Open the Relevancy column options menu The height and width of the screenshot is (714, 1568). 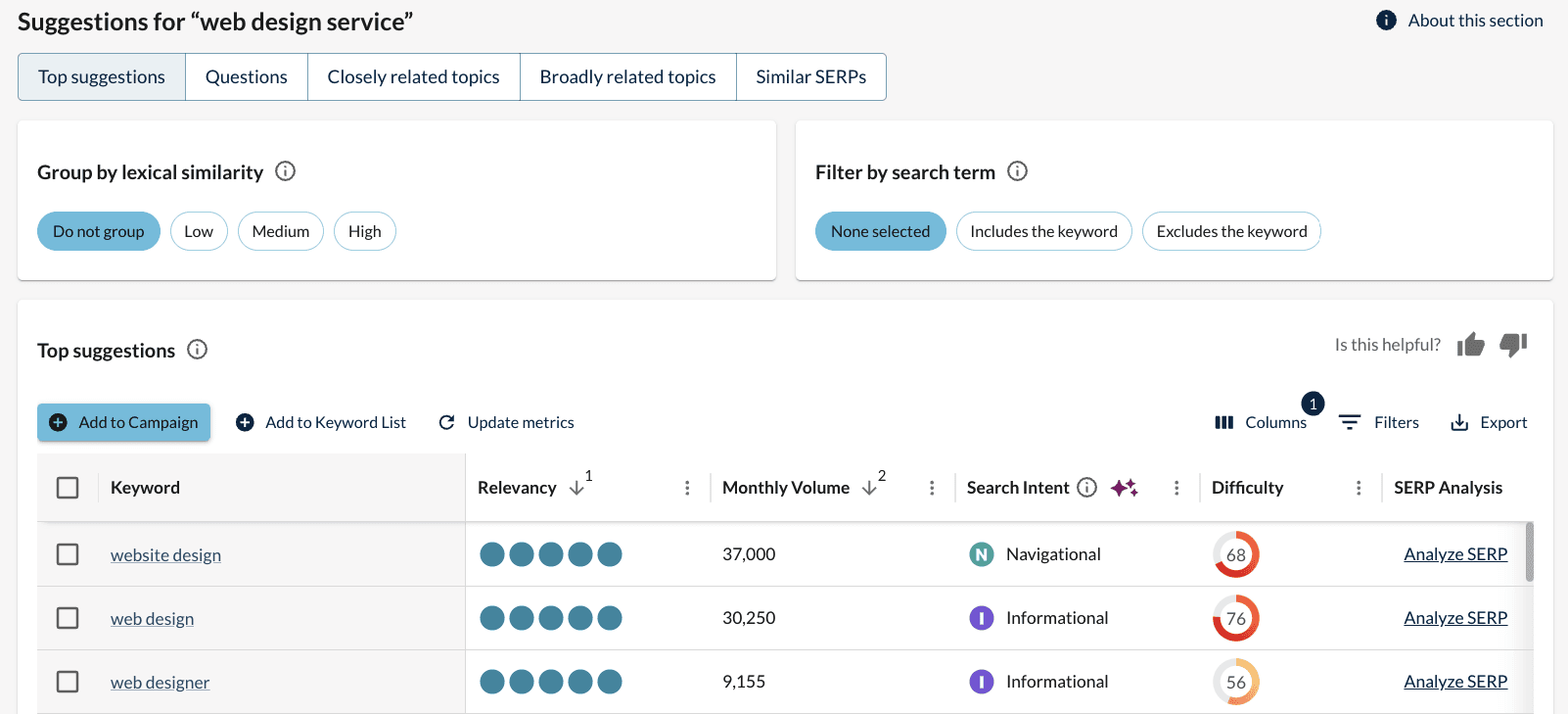(x=687, y=488)
